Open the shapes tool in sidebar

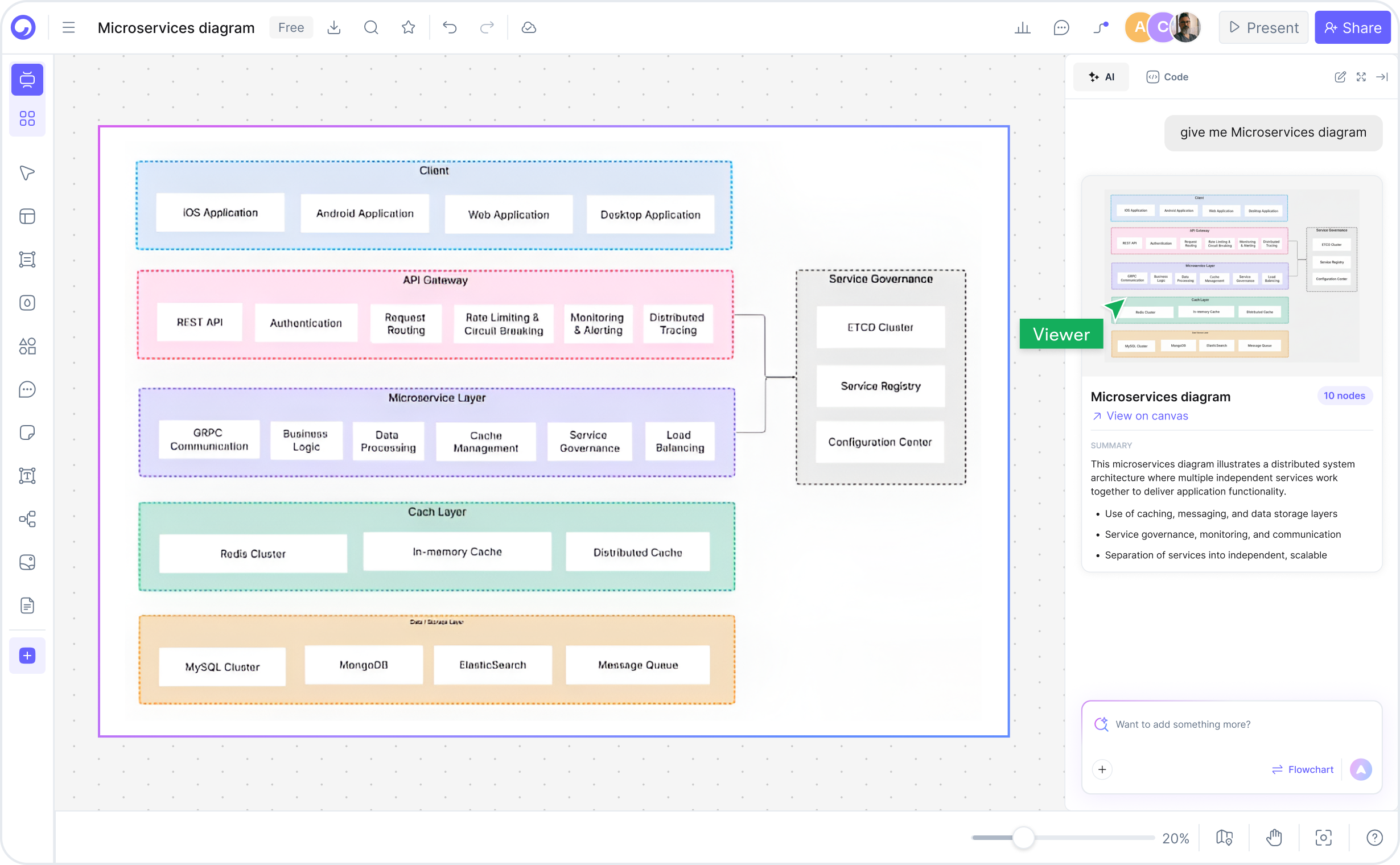27,346
